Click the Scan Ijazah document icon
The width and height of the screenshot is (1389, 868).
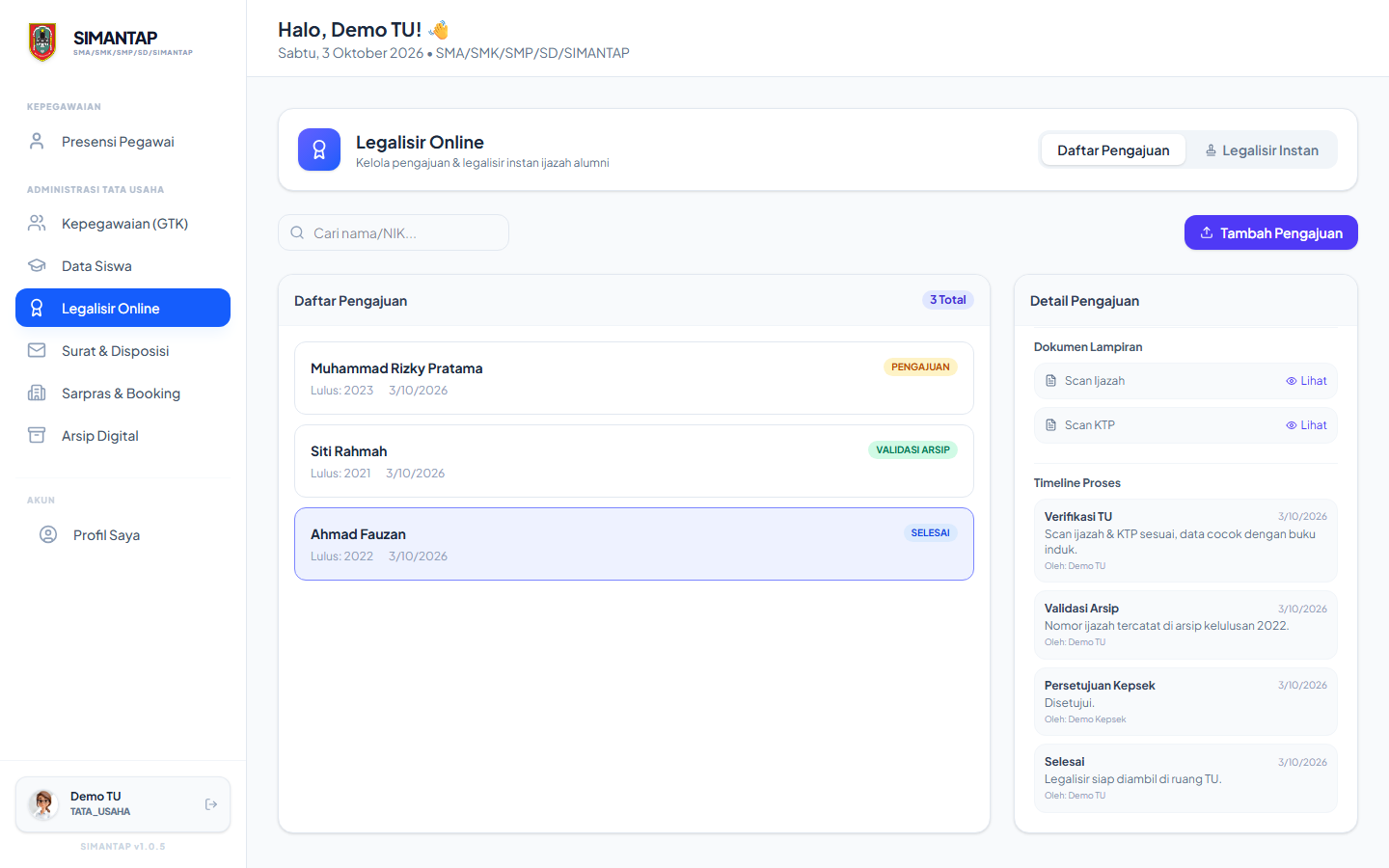[x=1051, y=381]
